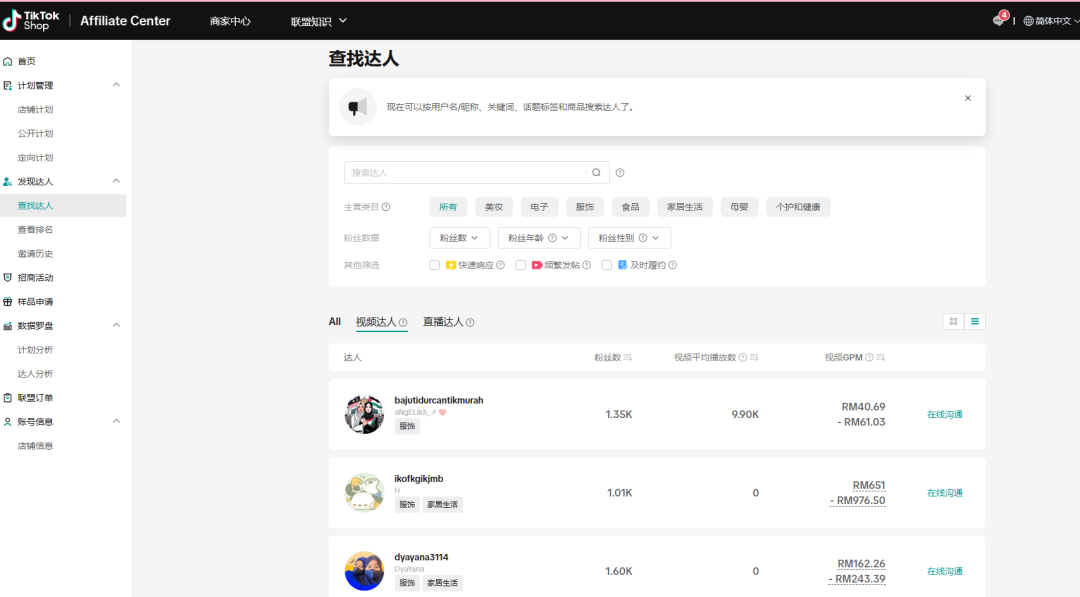Enable the 频繁发贴 checkbox
This screenshot has height=597, width=1080.
pyautogui.click(x=521, y=265)
